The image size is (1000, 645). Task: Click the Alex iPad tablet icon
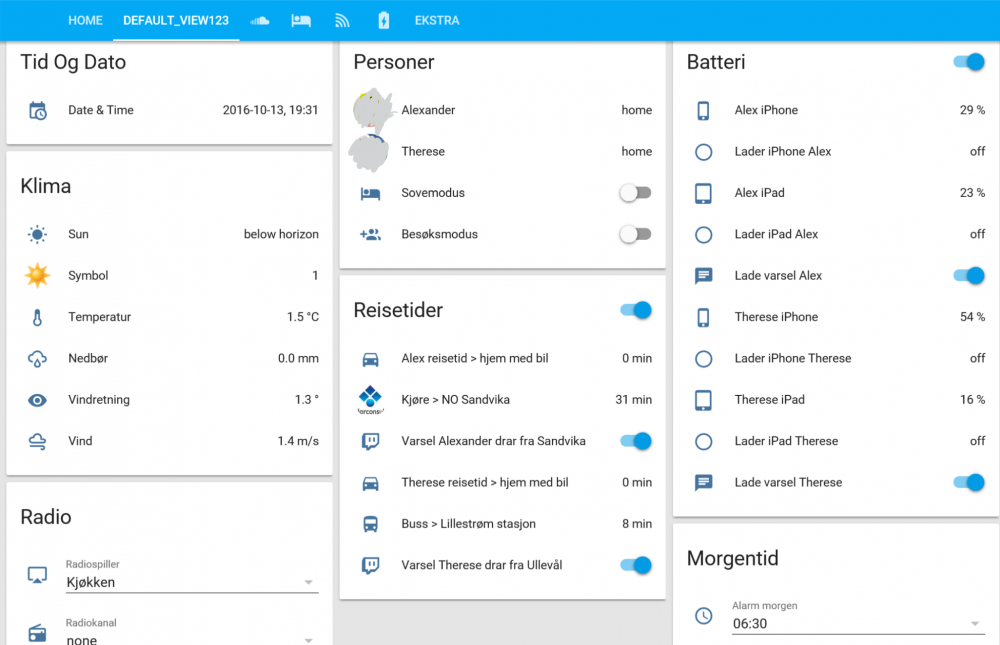703,193
